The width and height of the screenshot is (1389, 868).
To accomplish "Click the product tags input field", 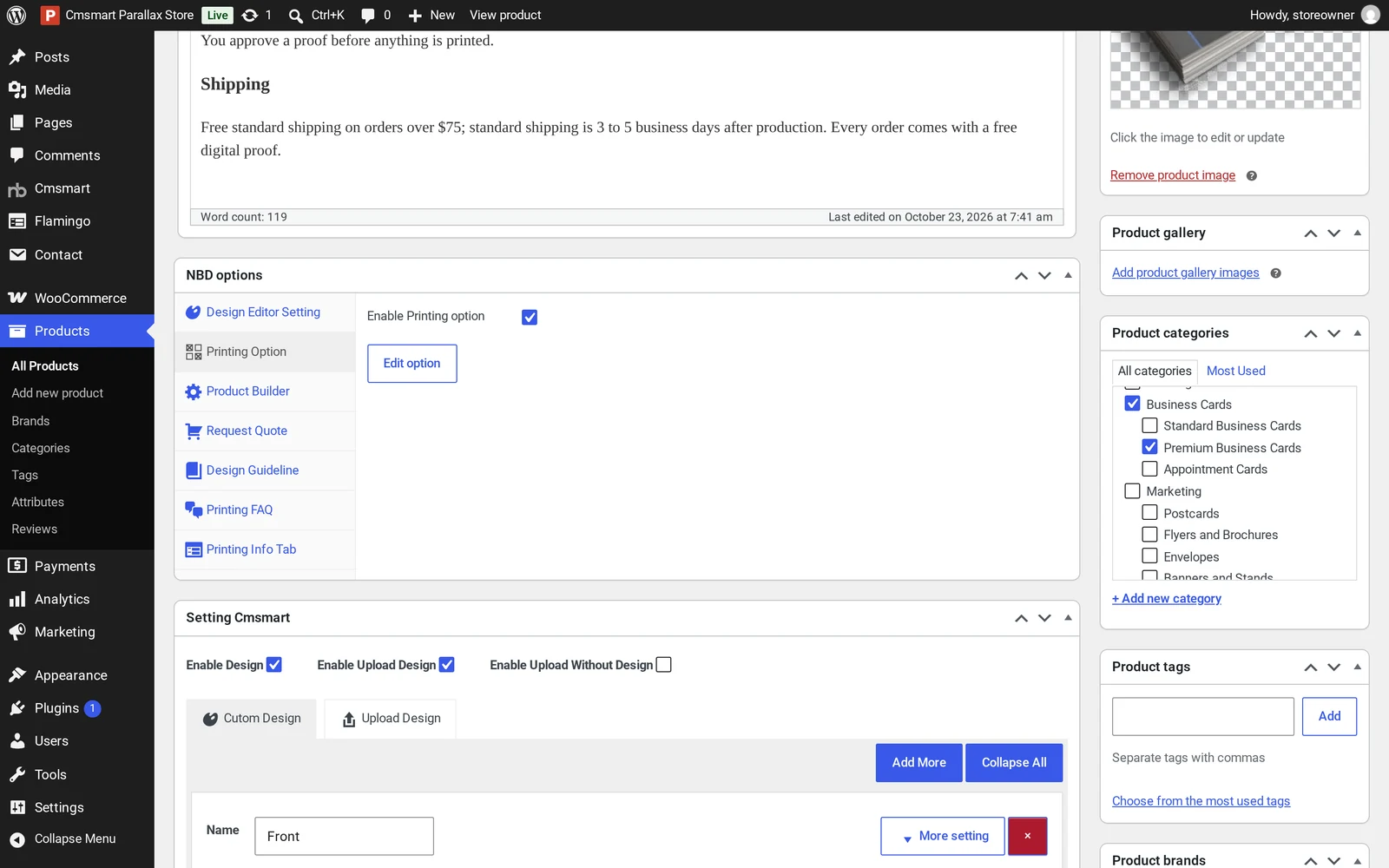I will pos(1202,717).
